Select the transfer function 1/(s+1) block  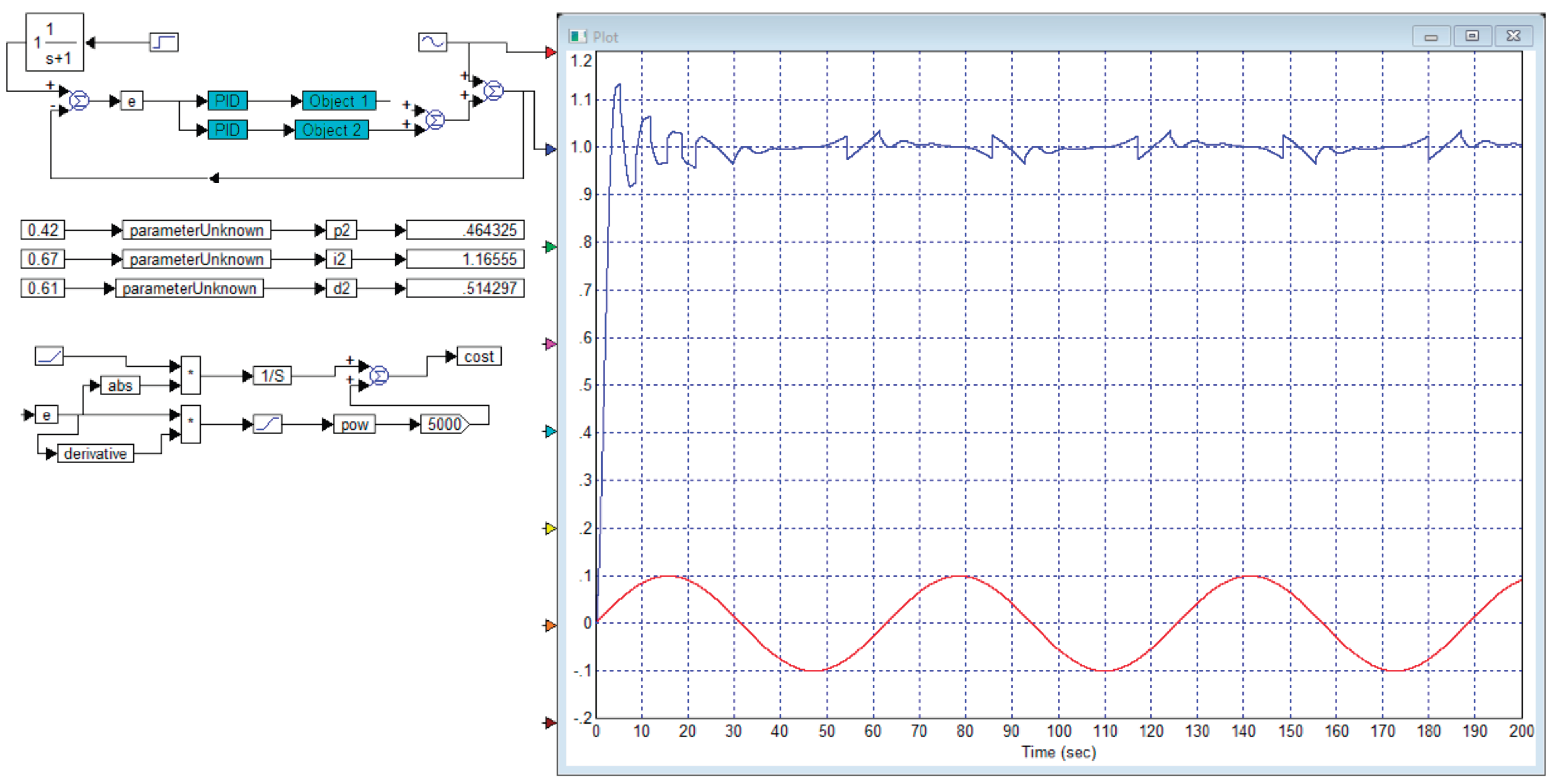point(54,42)
